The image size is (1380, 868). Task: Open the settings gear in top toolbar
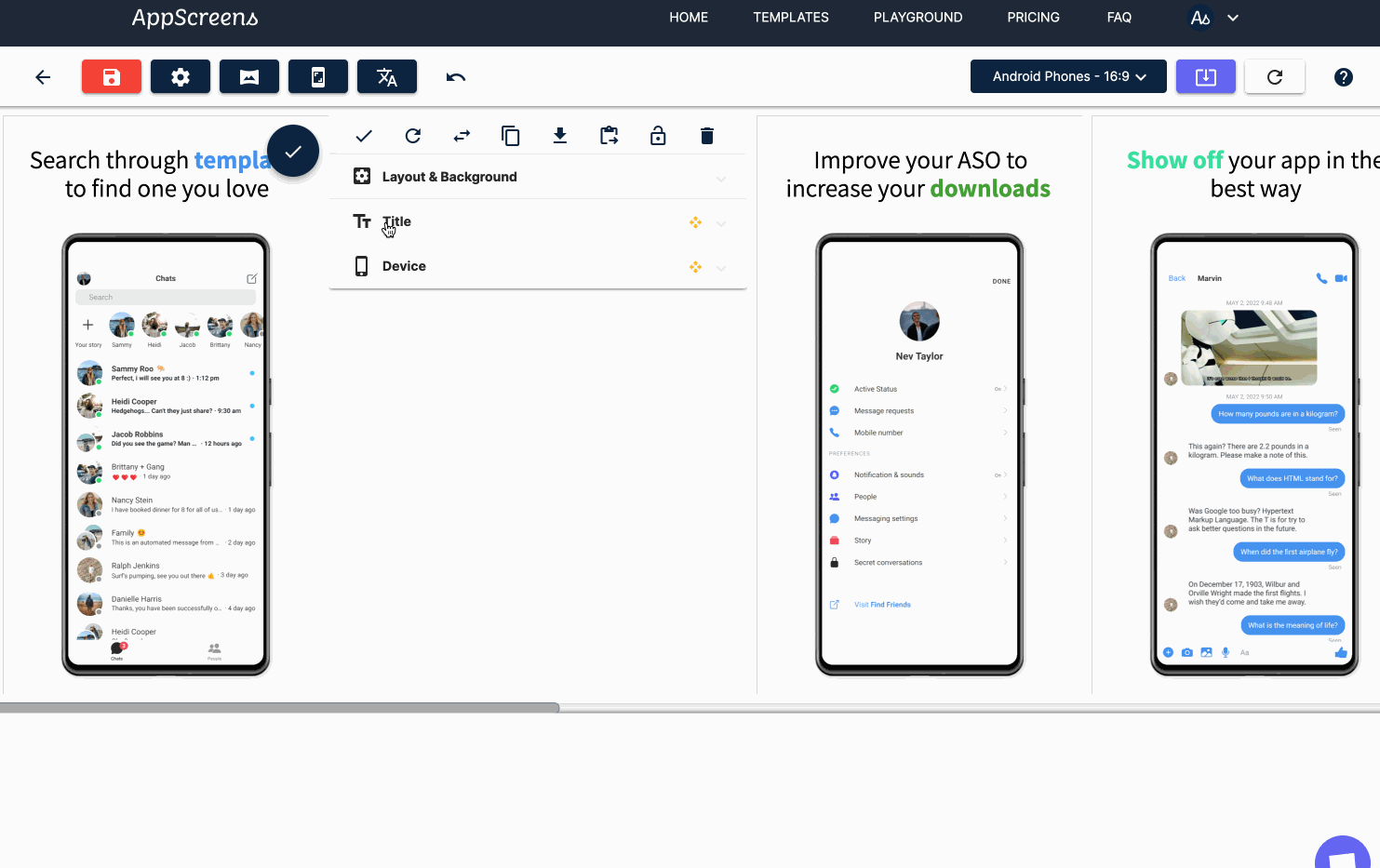point(180,76)
